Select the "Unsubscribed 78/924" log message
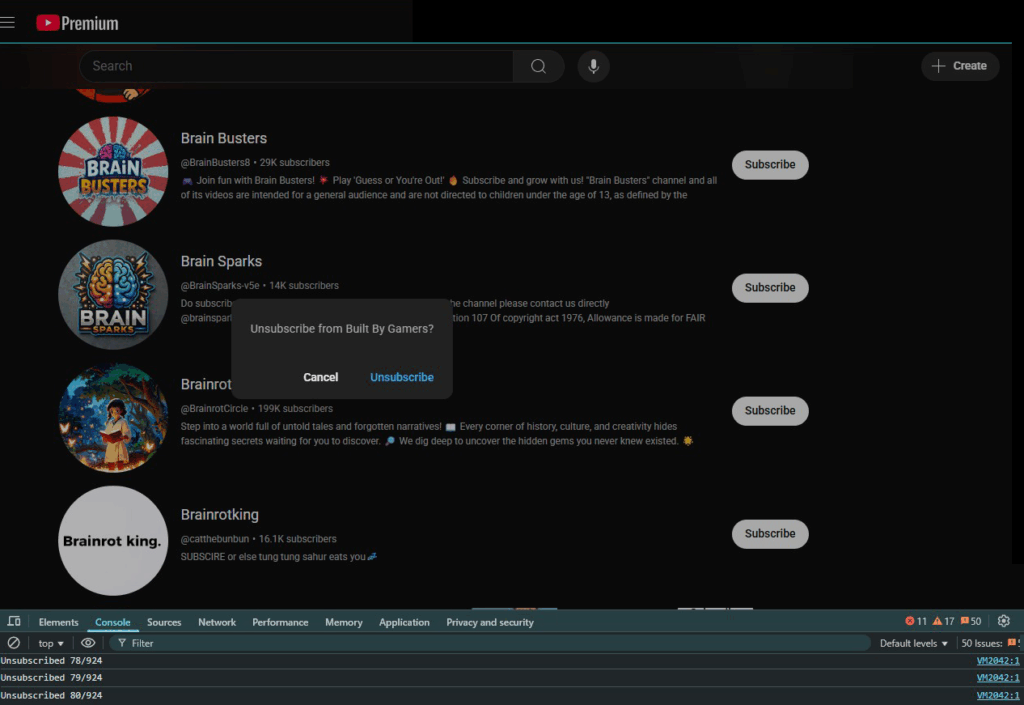Image resolution: width=1024 pixels, height=705 pixels. [x=52, y=661]
